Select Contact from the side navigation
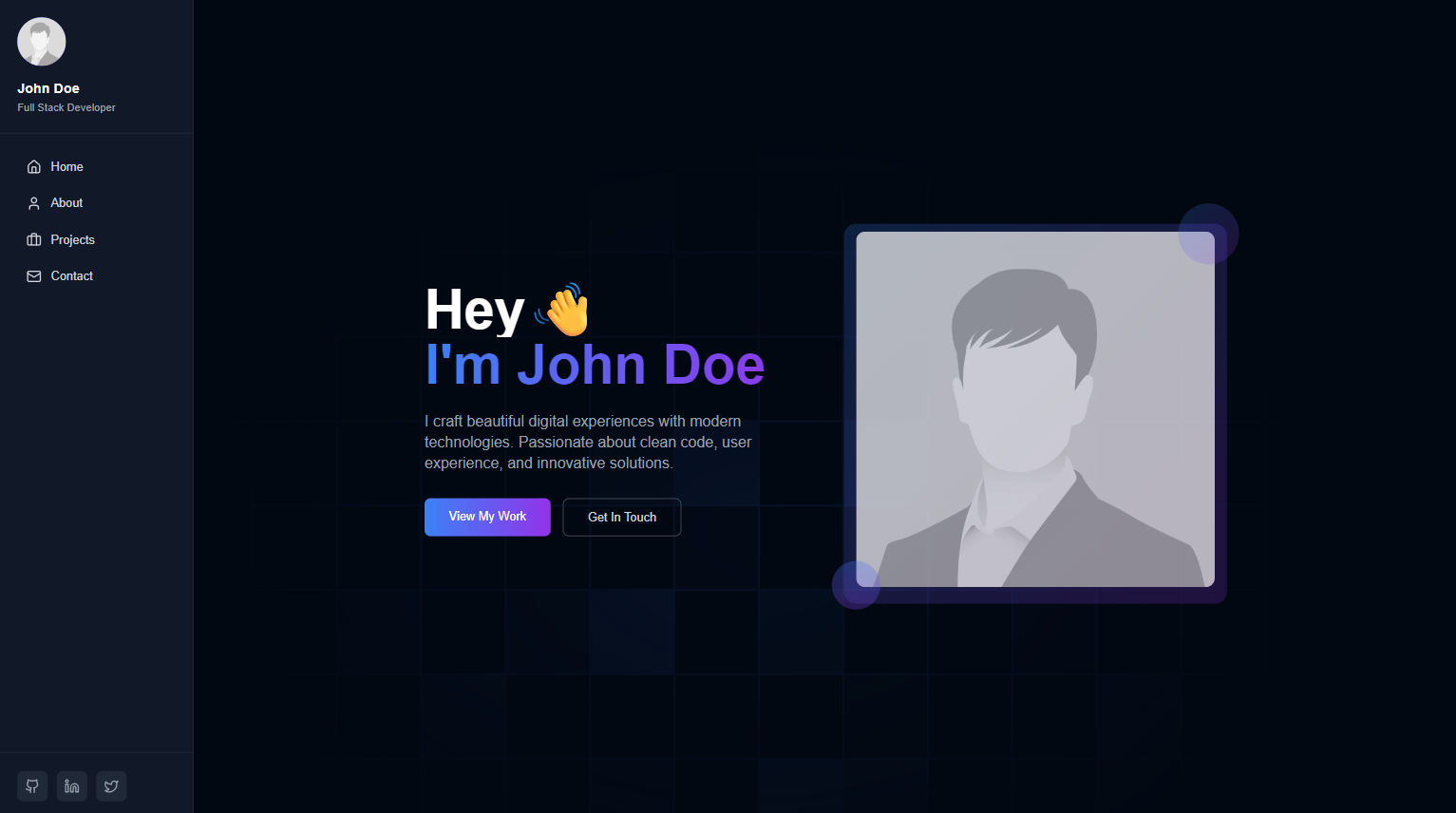1456x813 pixels. point(71,275)
